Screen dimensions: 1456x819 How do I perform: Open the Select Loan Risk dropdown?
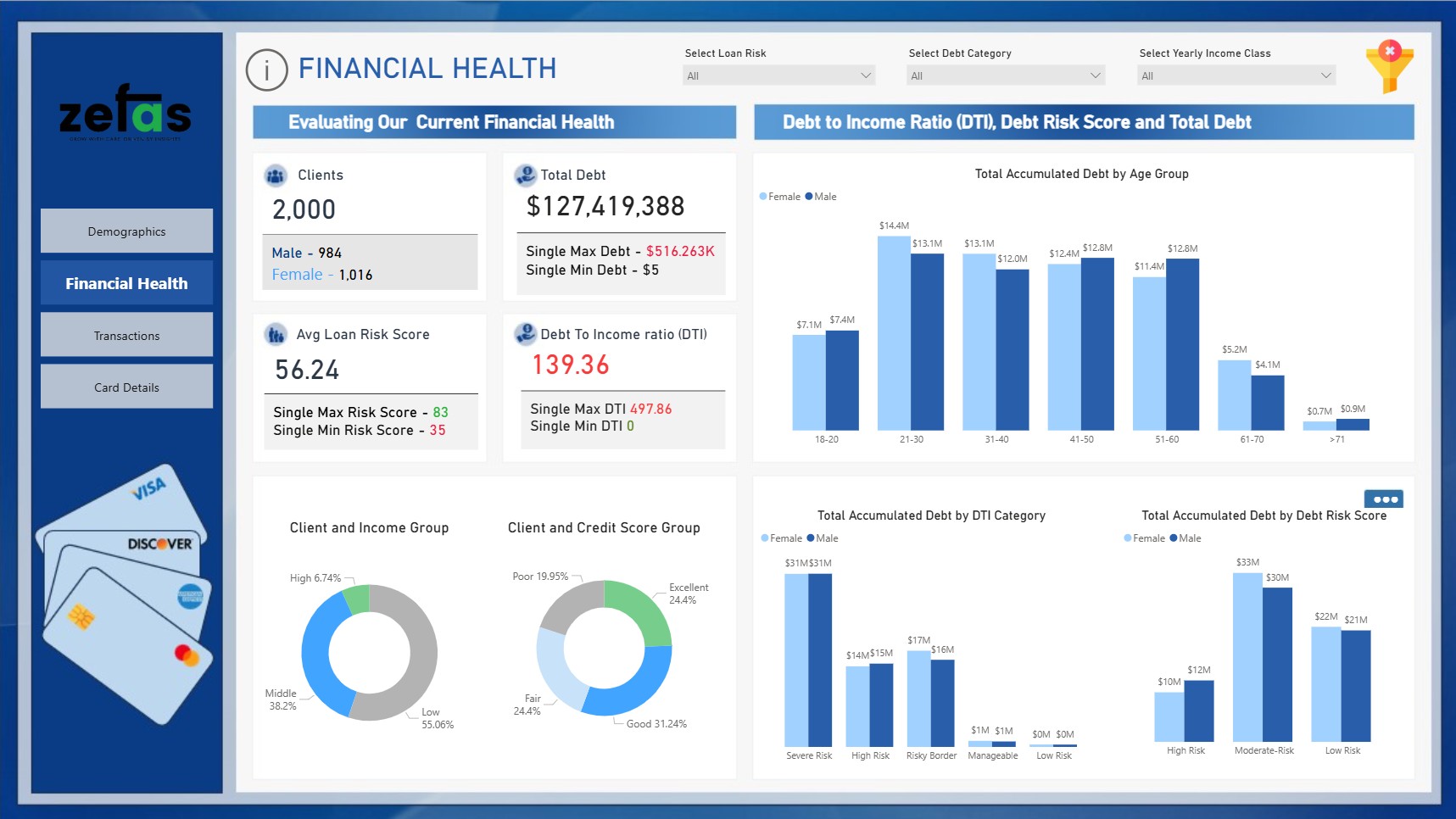tap(778, 75)
